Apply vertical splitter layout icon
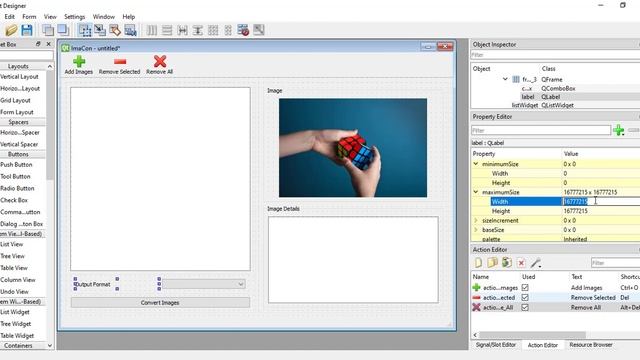Screen dimensions: 640x360 (x=198, y=30)
